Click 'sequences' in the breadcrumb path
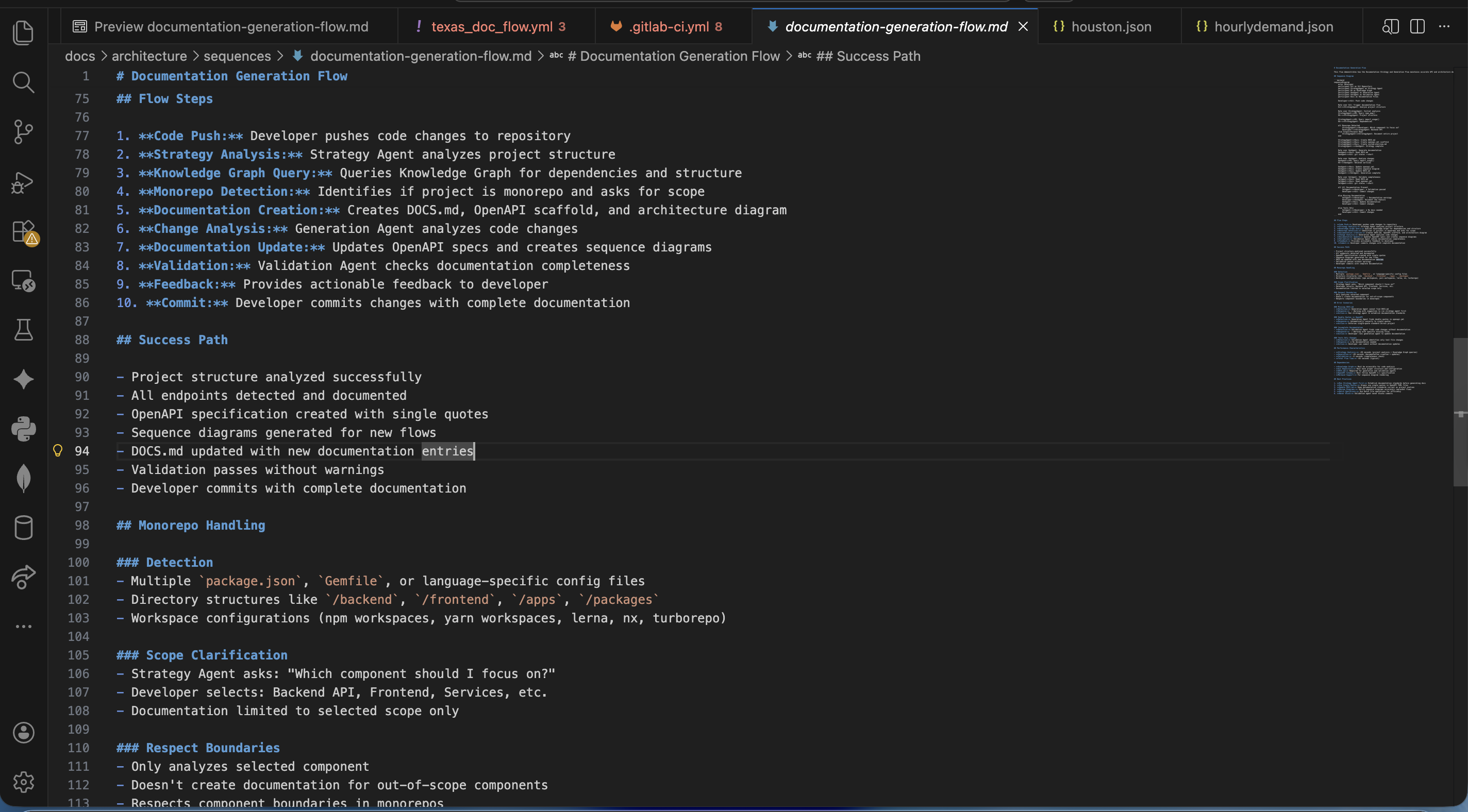 (x=237, y=56)
